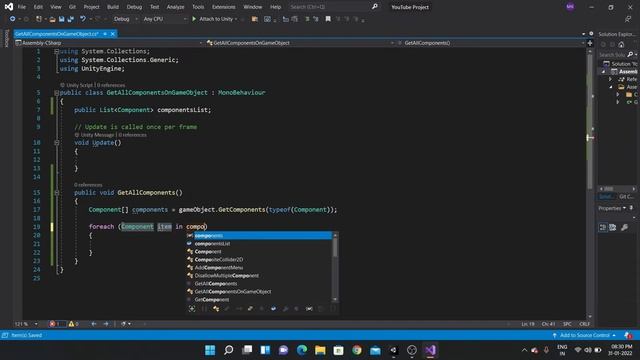Click the Property Pages wrench icon
The width and height of the screenshot is (640, 360).
pos(624,227)
